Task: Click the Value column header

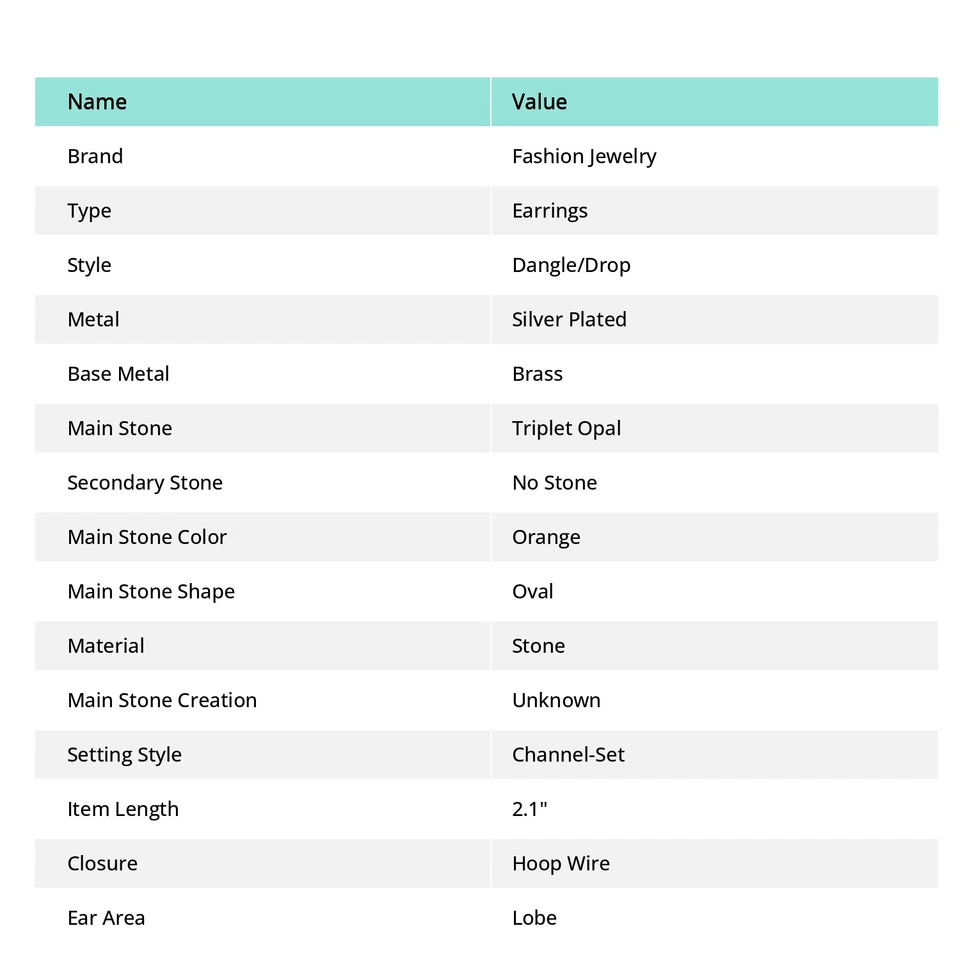Action: point(539,102)
